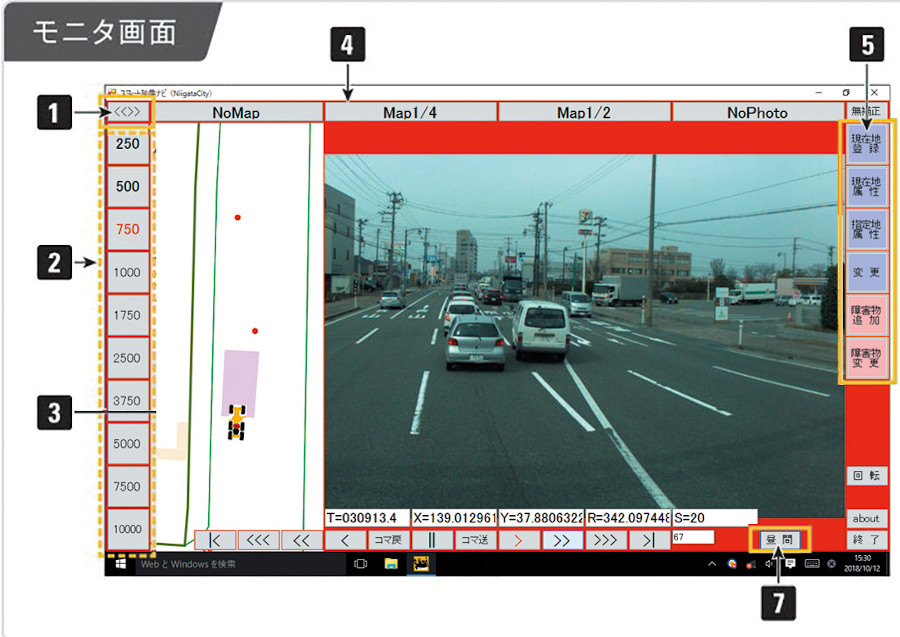
Task: Select the NoPhoto display tab
Action: click(x=757, y=112)
